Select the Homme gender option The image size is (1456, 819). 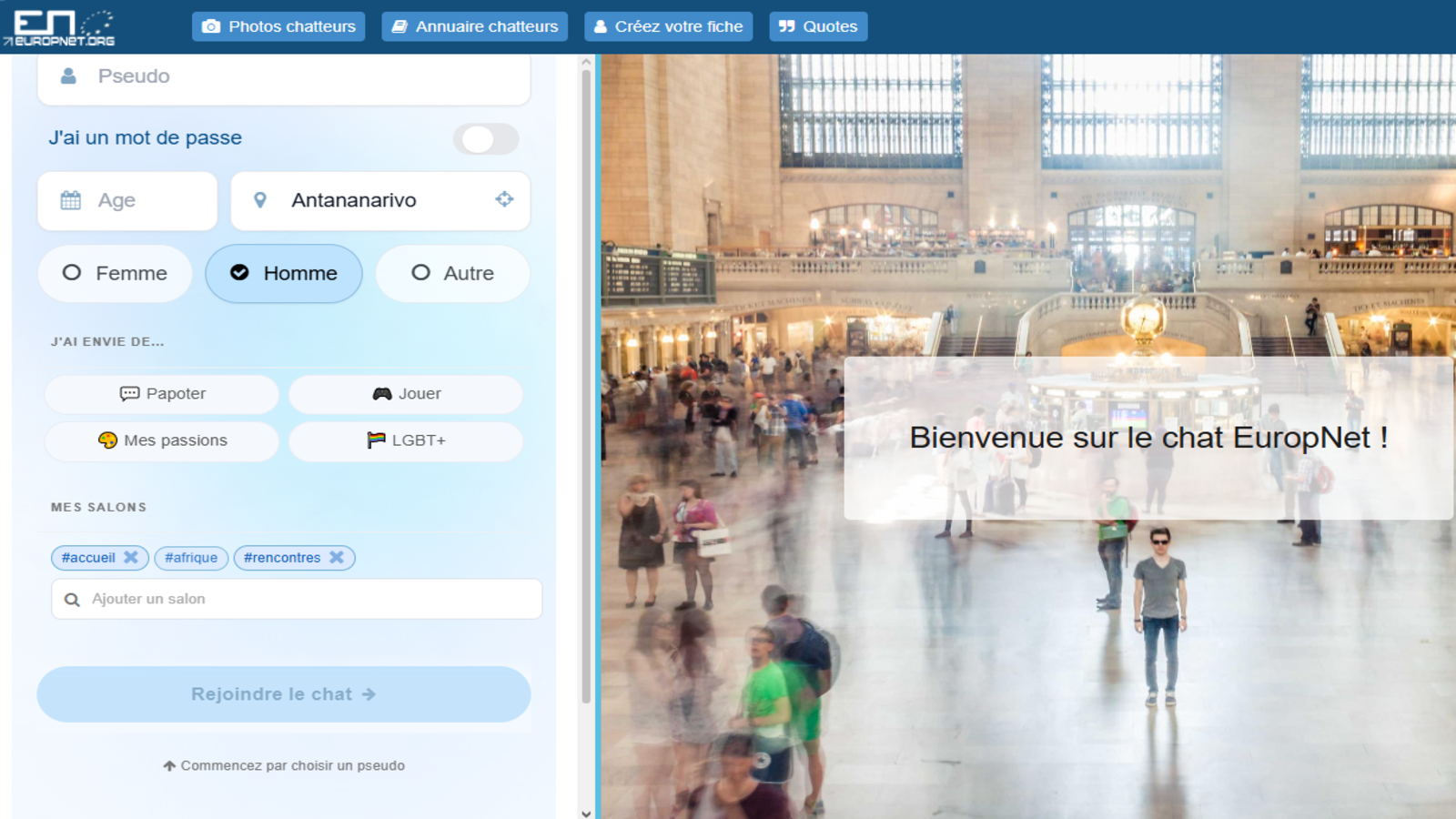coord(284,273)
